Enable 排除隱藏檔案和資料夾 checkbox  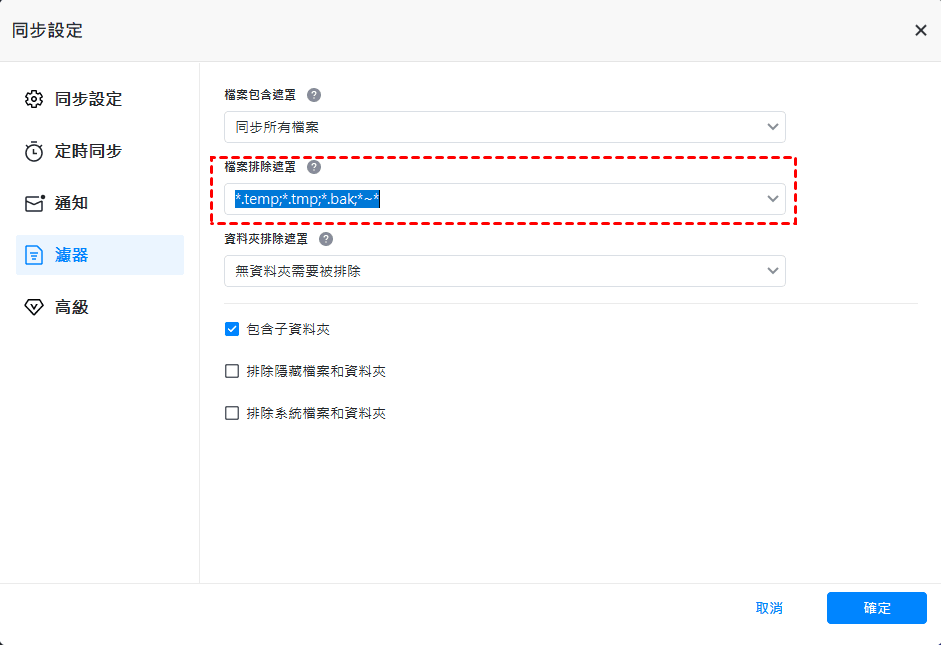click(232, 371)
